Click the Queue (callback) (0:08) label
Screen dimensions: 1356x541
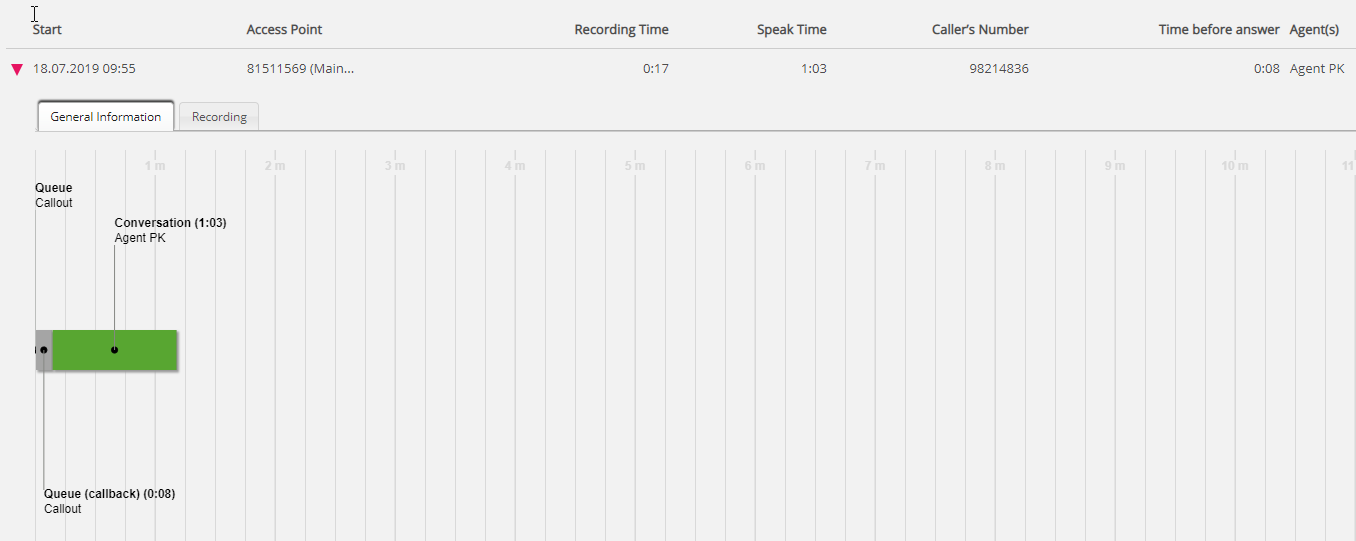[110, 494]
